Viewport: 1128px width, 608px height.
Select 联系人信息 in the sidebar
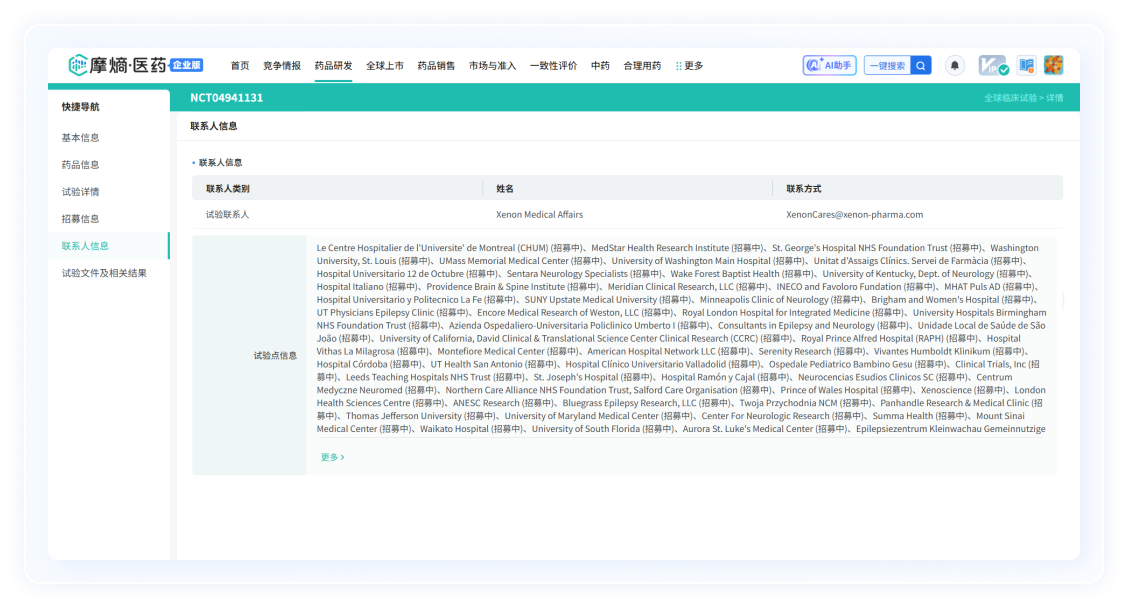coord(85,246)
